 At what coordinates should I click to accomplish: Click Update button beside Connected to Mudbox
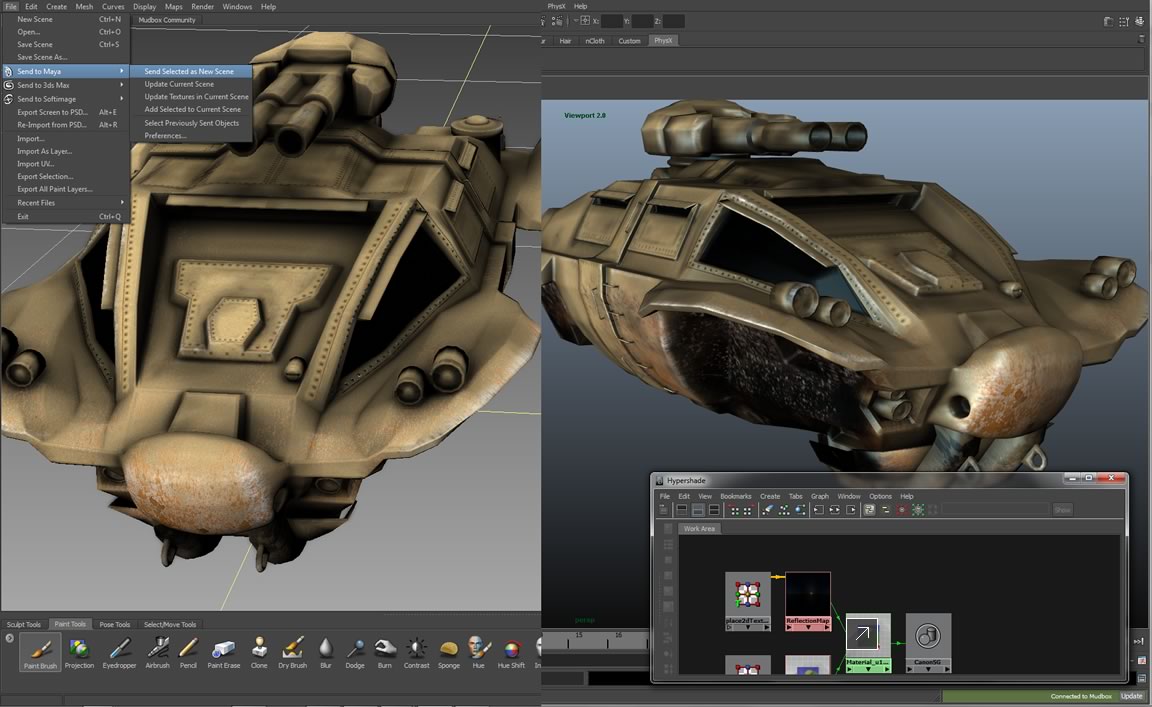click(x=1131, y=696)
